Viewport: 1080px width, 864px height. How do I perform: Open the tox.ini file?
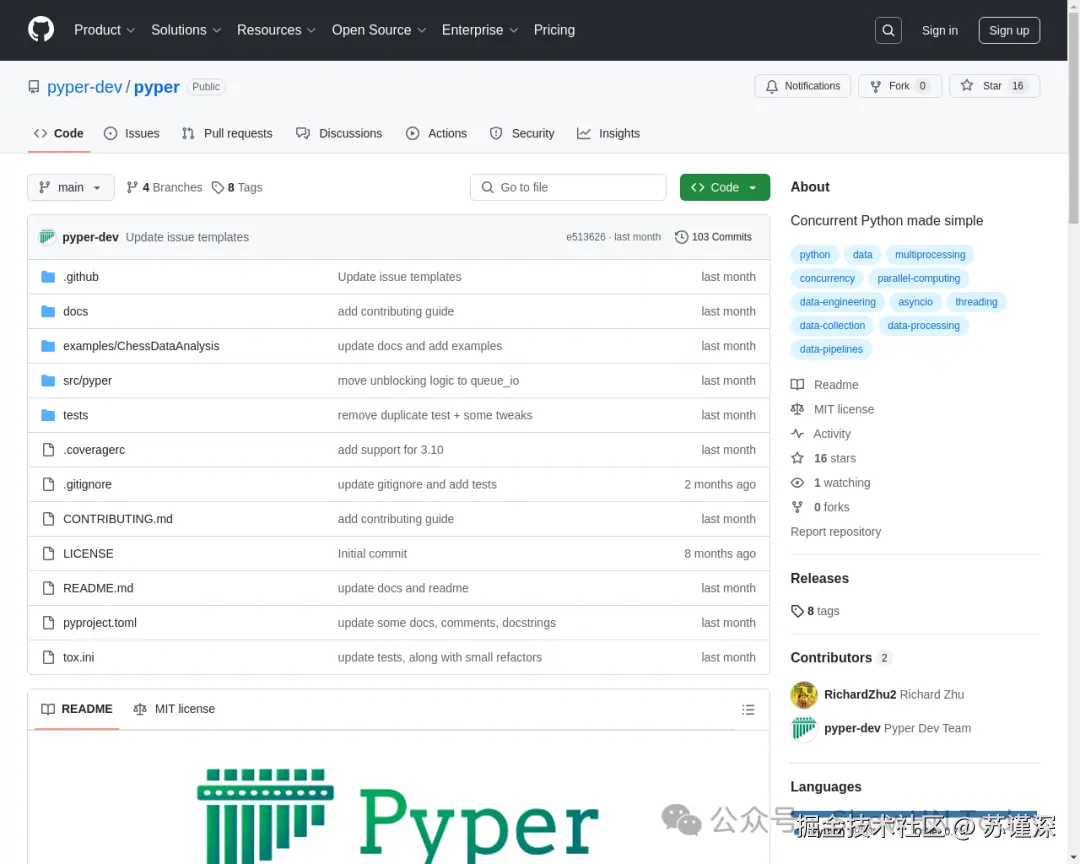[x=79, y=657]
